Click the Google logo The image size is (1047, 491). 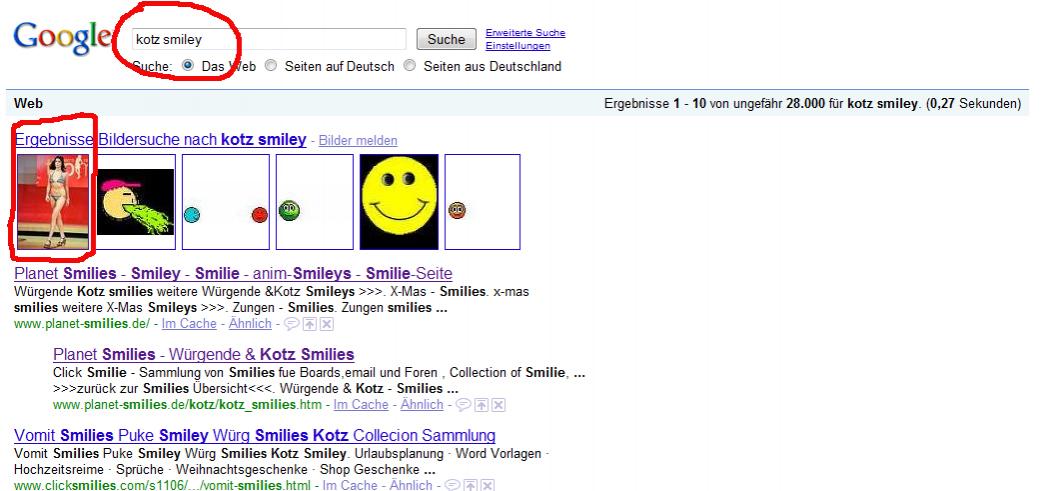click(x=63, y=39)
